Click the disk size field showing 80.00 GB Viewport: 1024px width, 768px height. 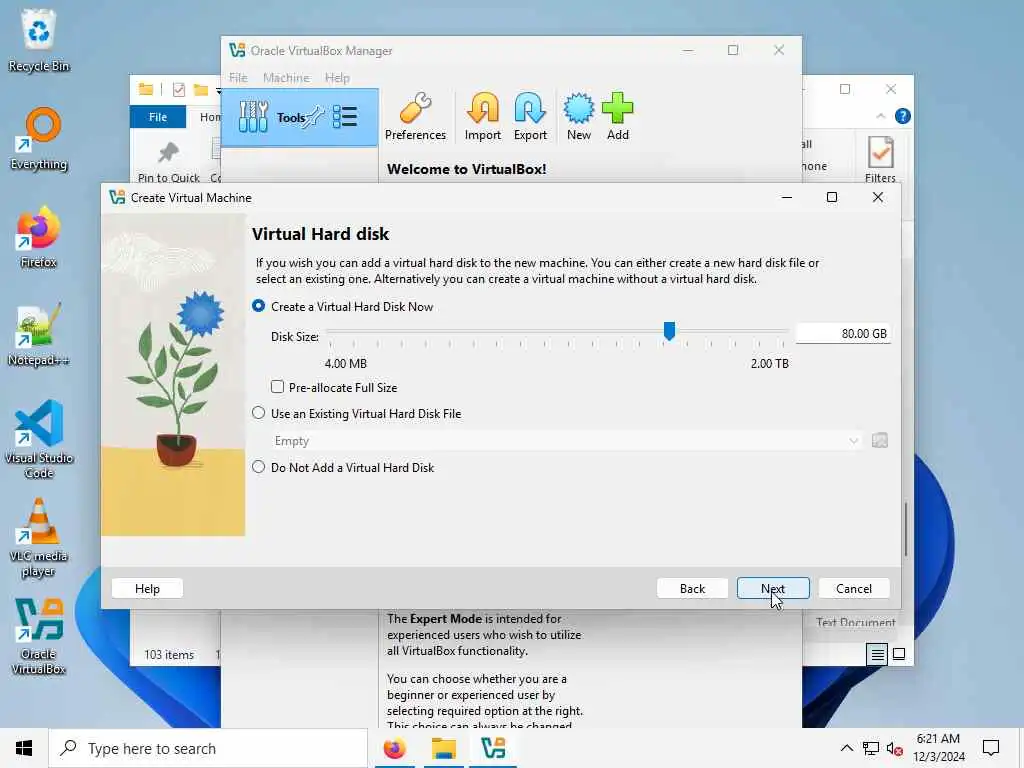pyautogui.click(x=842, y=334)
